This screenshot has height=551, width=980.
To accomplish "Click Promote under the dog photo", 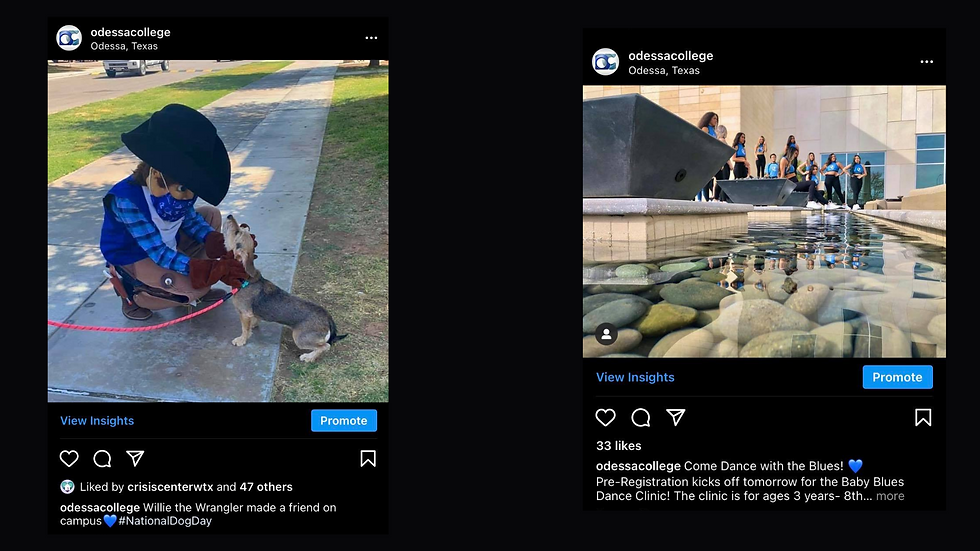I will point(344,420).
